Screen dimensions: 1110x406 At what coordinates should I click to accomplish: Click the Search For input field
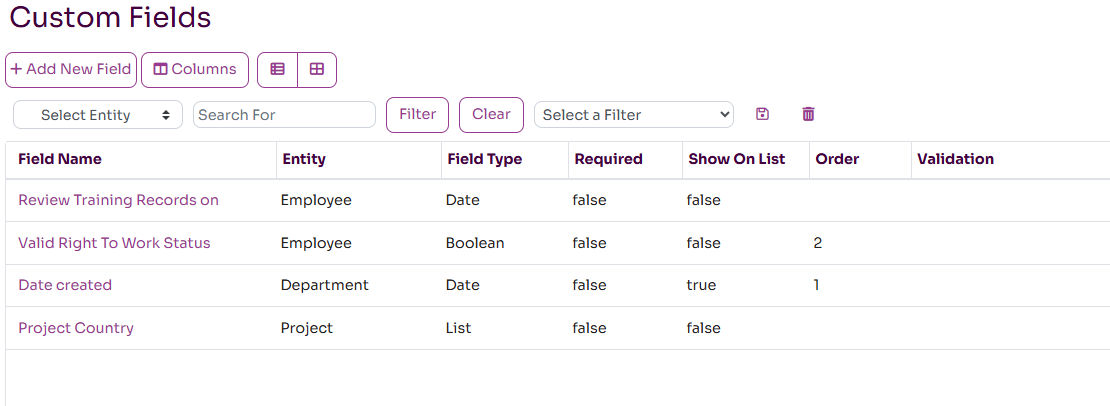(x=284, y=115)
